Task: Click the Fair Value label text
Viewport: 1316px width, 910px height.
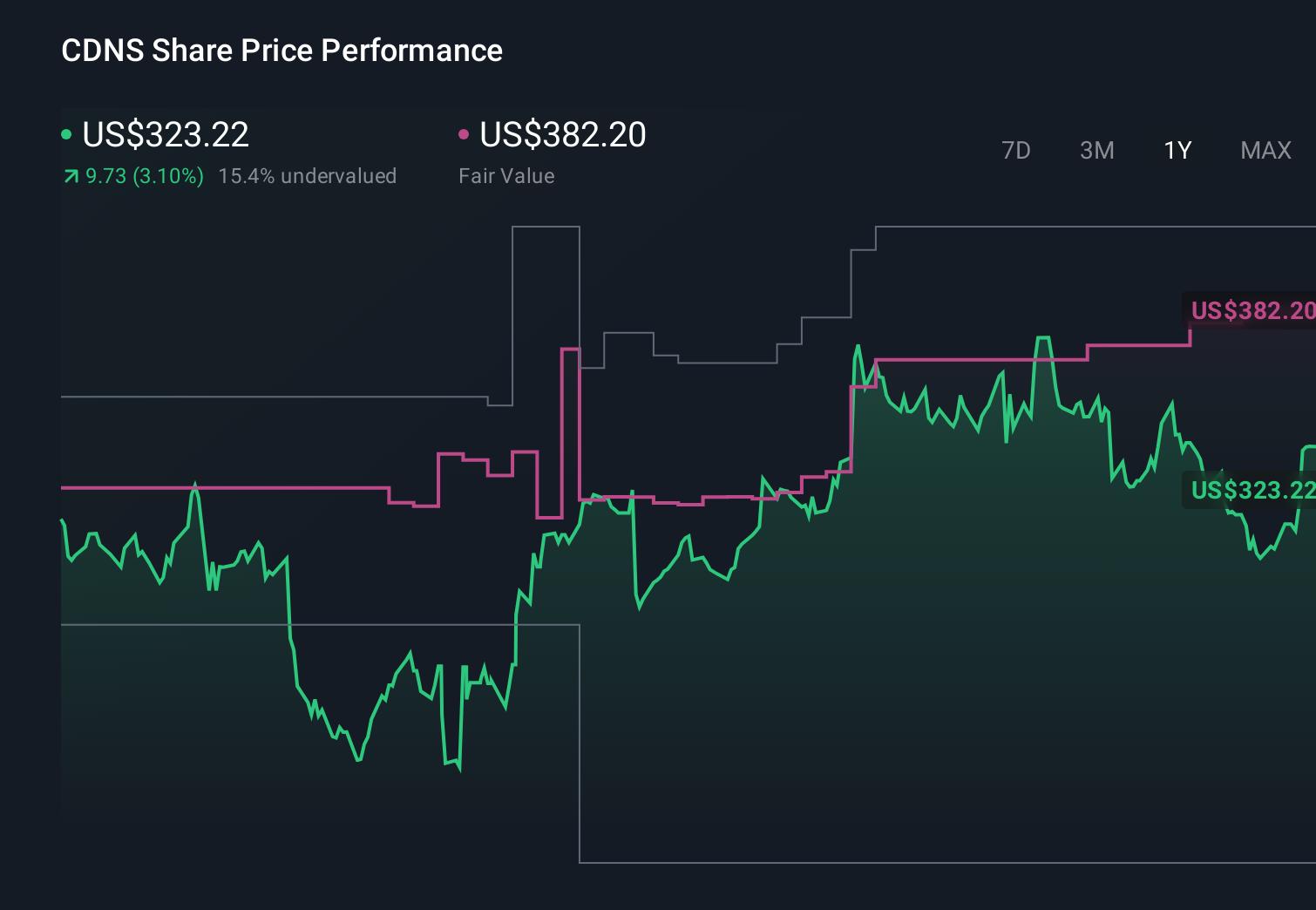Action: [506, 176]
